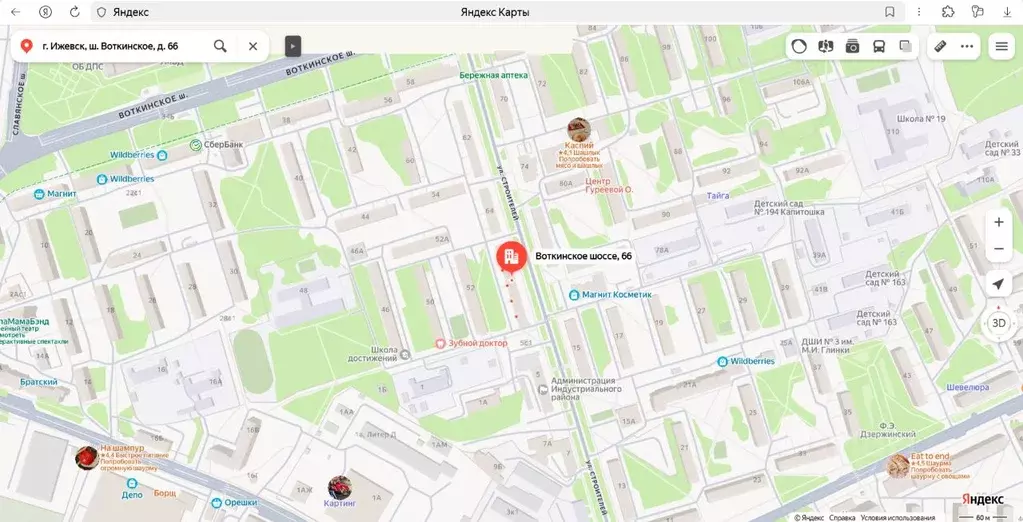1023x522 pixels.
Task: Open the Орешки shop marker
Action: pyautogui.click(x=217, y=502)
